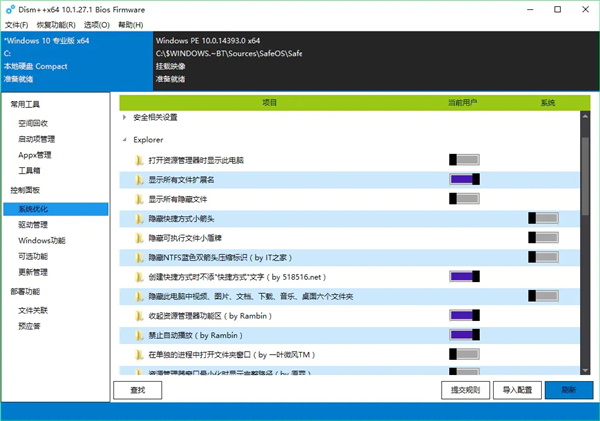Open the 选项(O) menu
The image size is (600, 421).
click(x=97, y=24)
